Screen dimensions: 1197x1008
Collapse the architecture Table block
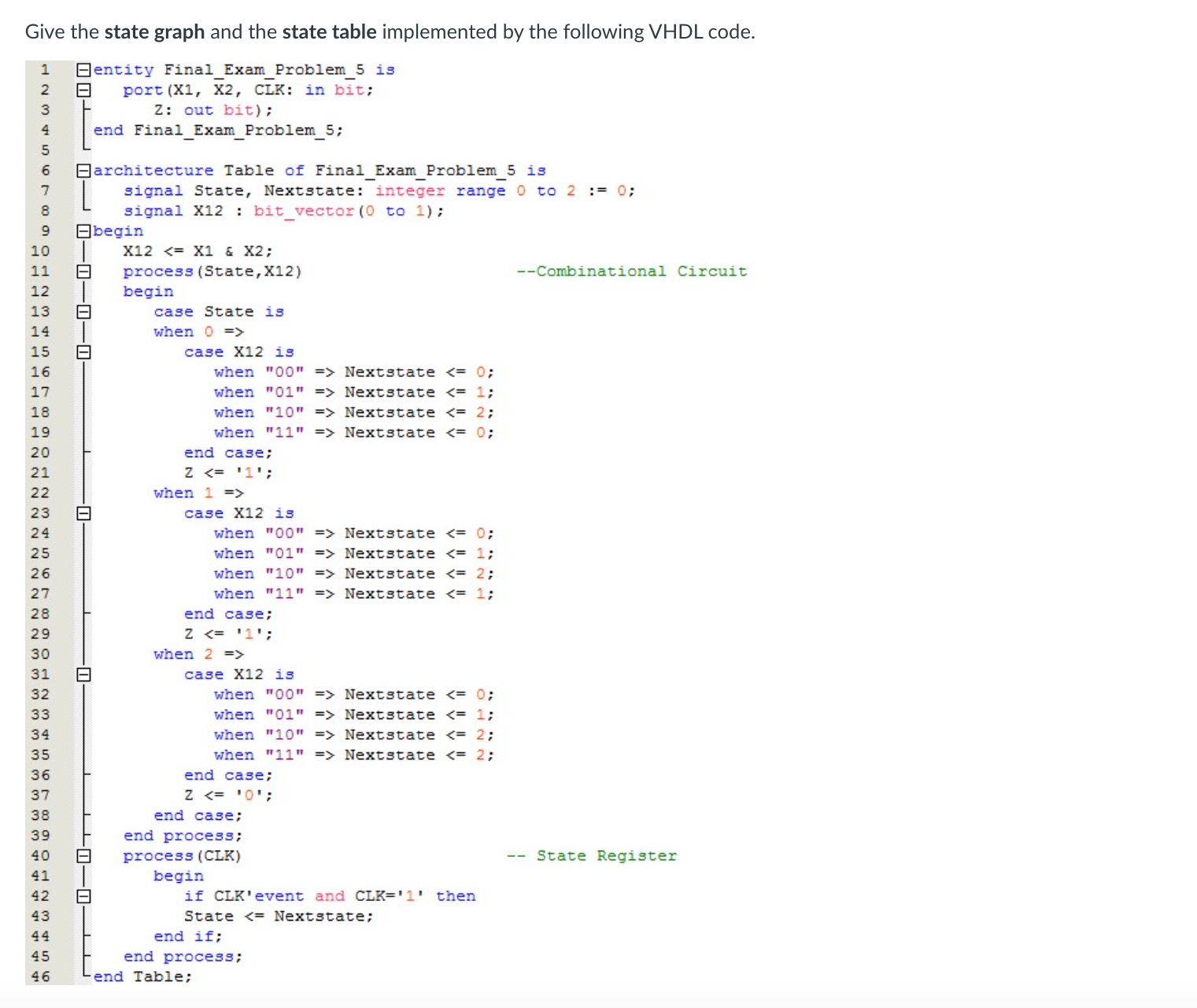[x=83, y=170]
